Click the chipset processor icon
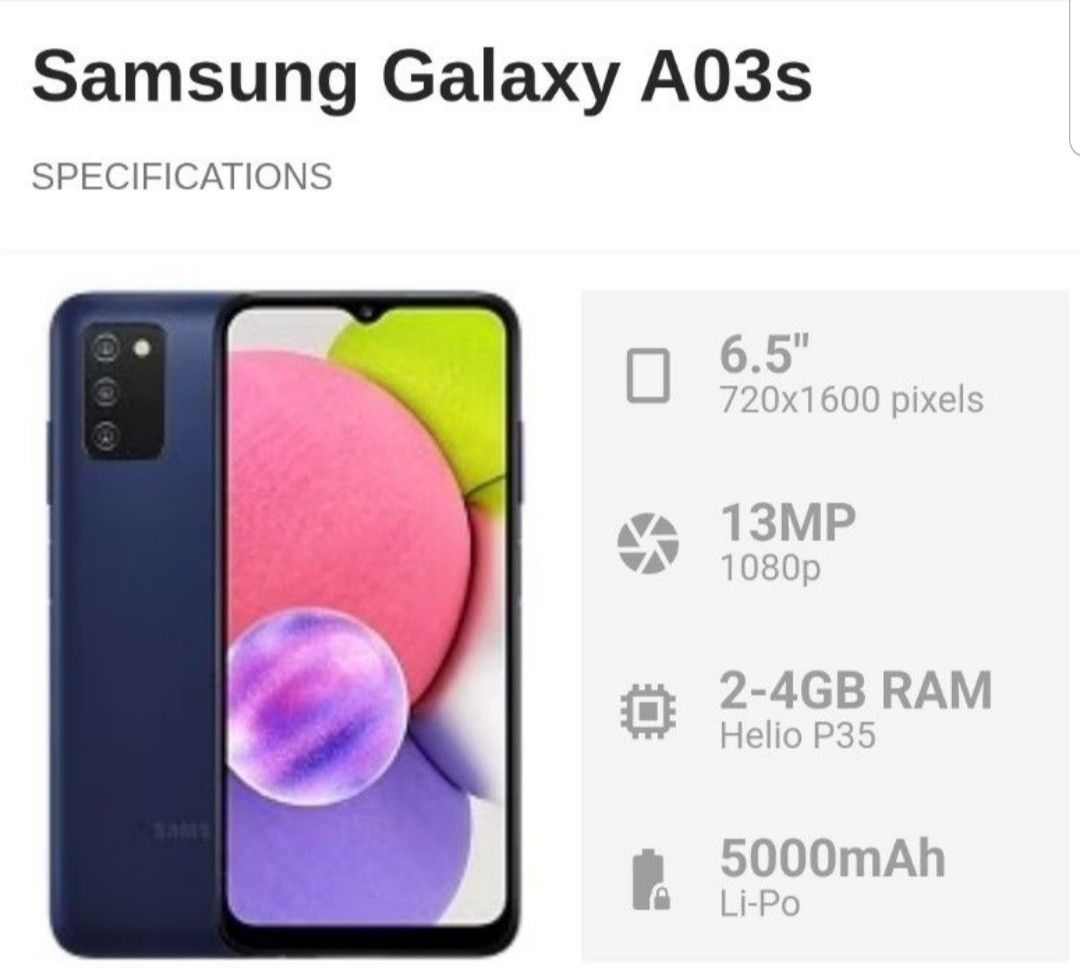Viewport: 1080px width, 969px height. pos(647,711)
